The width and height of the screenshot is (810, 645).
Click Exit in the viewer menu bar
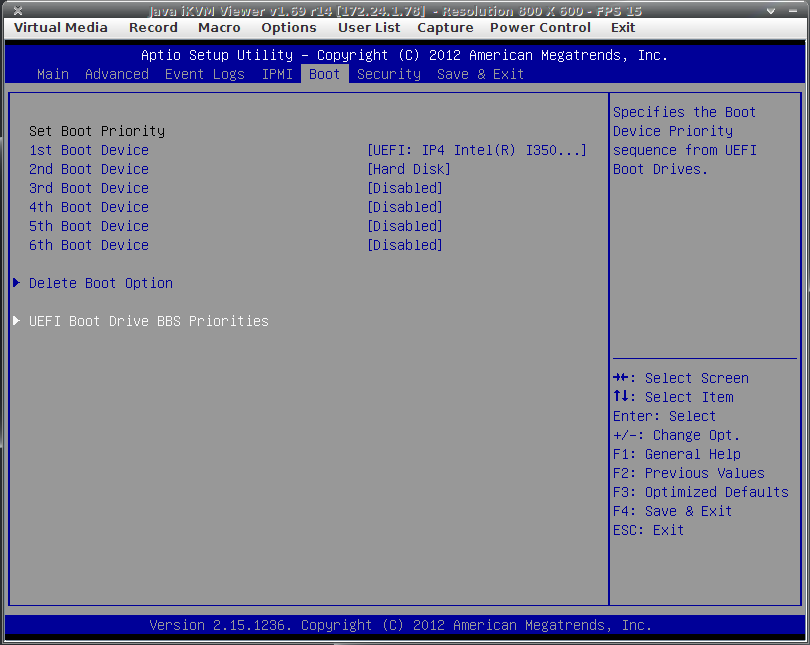tap(623, 28)
